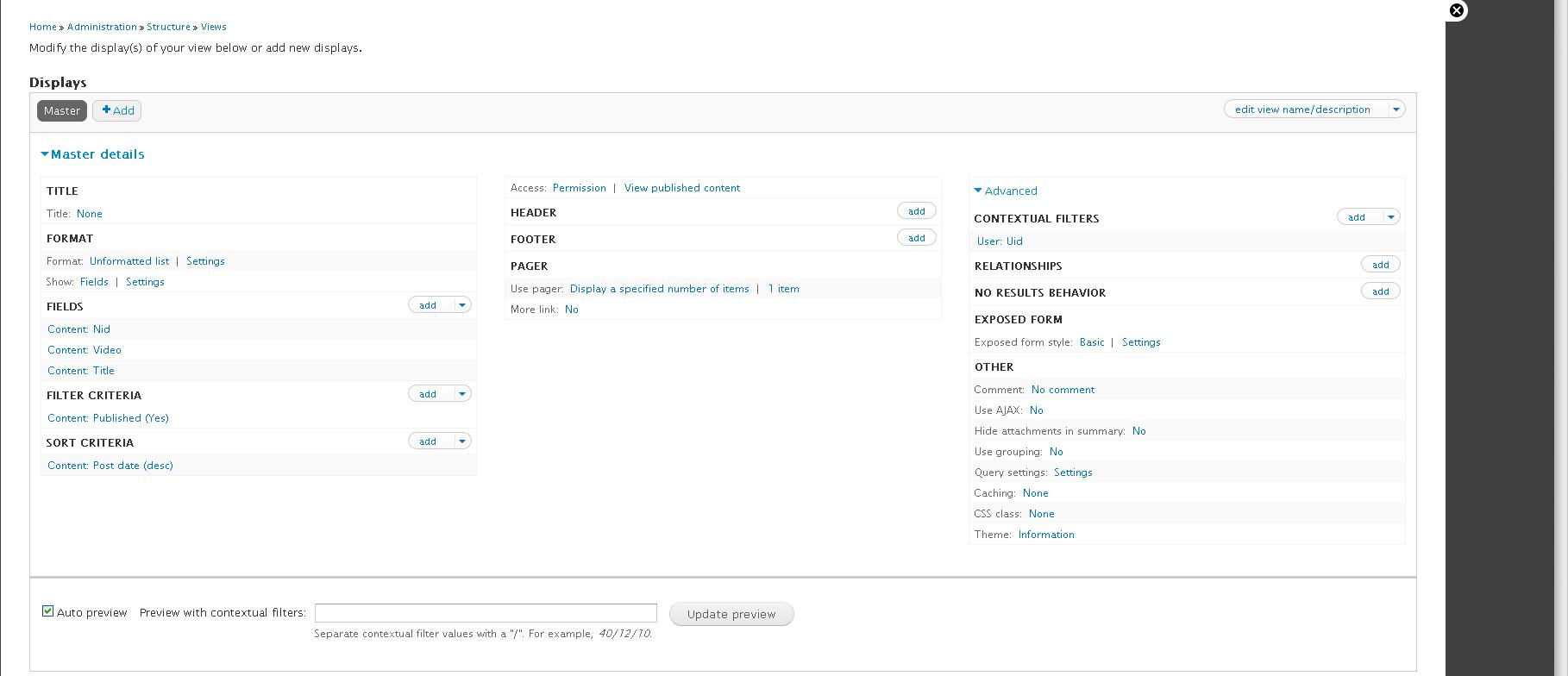Image resolution: width=1568 pixels, height=676 pixels.
Task: Collapse the Master details section
Action: tap(97, 154)
